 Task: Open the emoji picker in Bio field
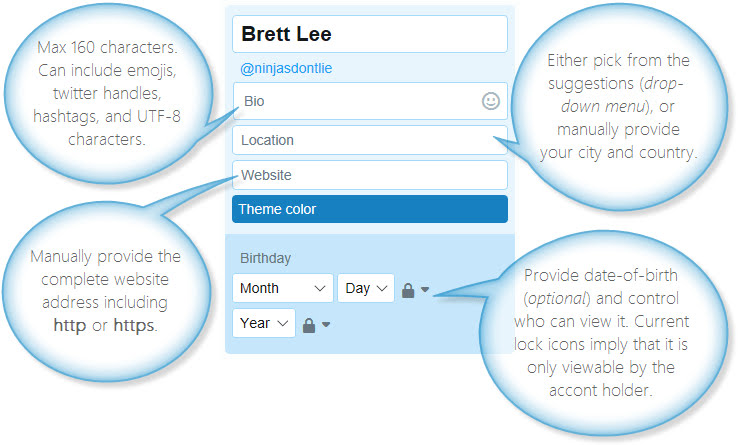[490, 101]
